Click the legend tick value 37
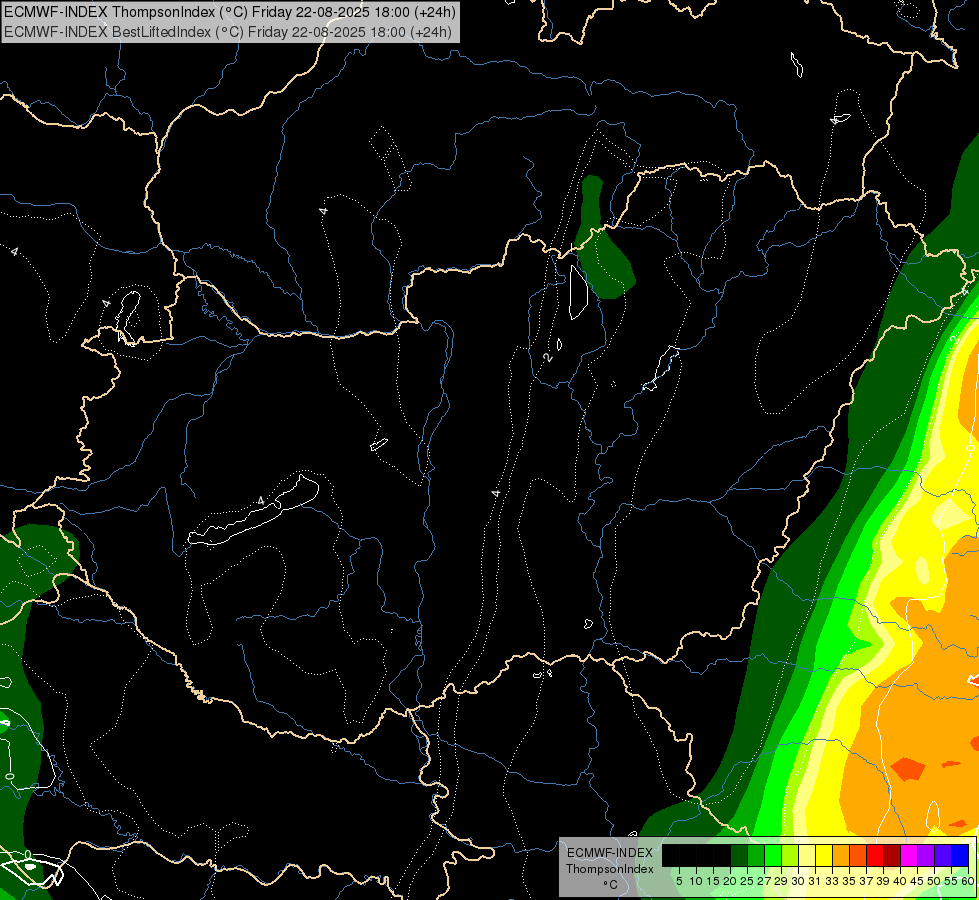The height and width of the screenshot is (900, 979). [866, 881]
